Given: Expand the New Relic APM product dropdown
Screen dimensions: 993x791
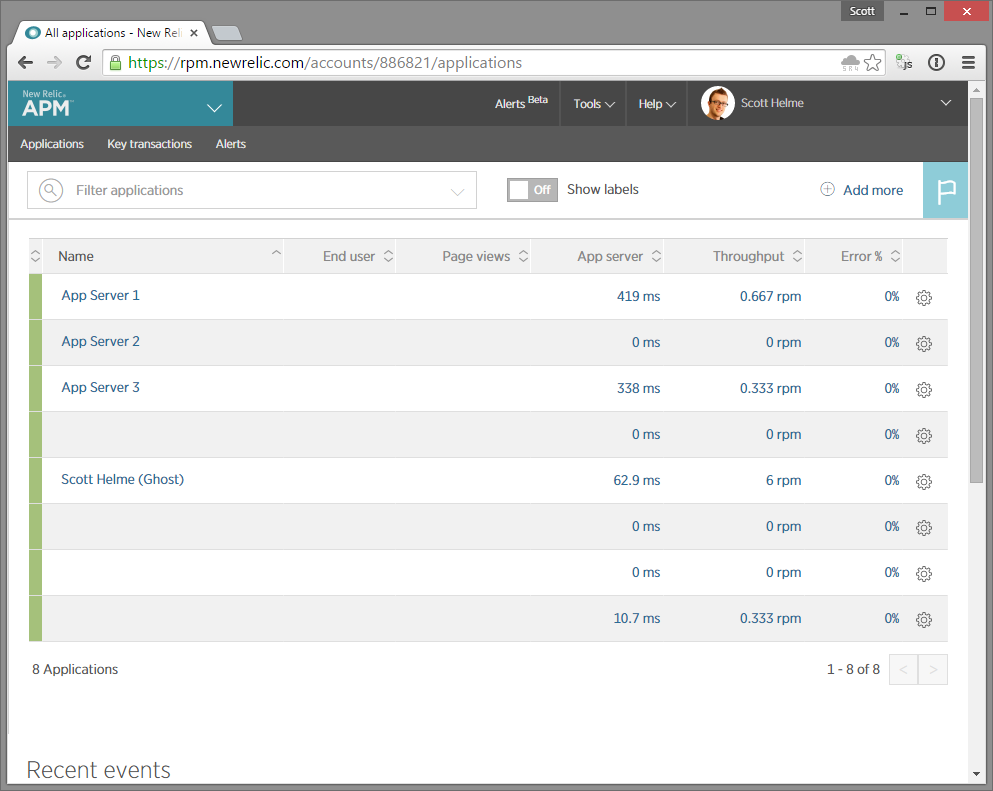Looking at the screenshot, I should click(214, 107).
